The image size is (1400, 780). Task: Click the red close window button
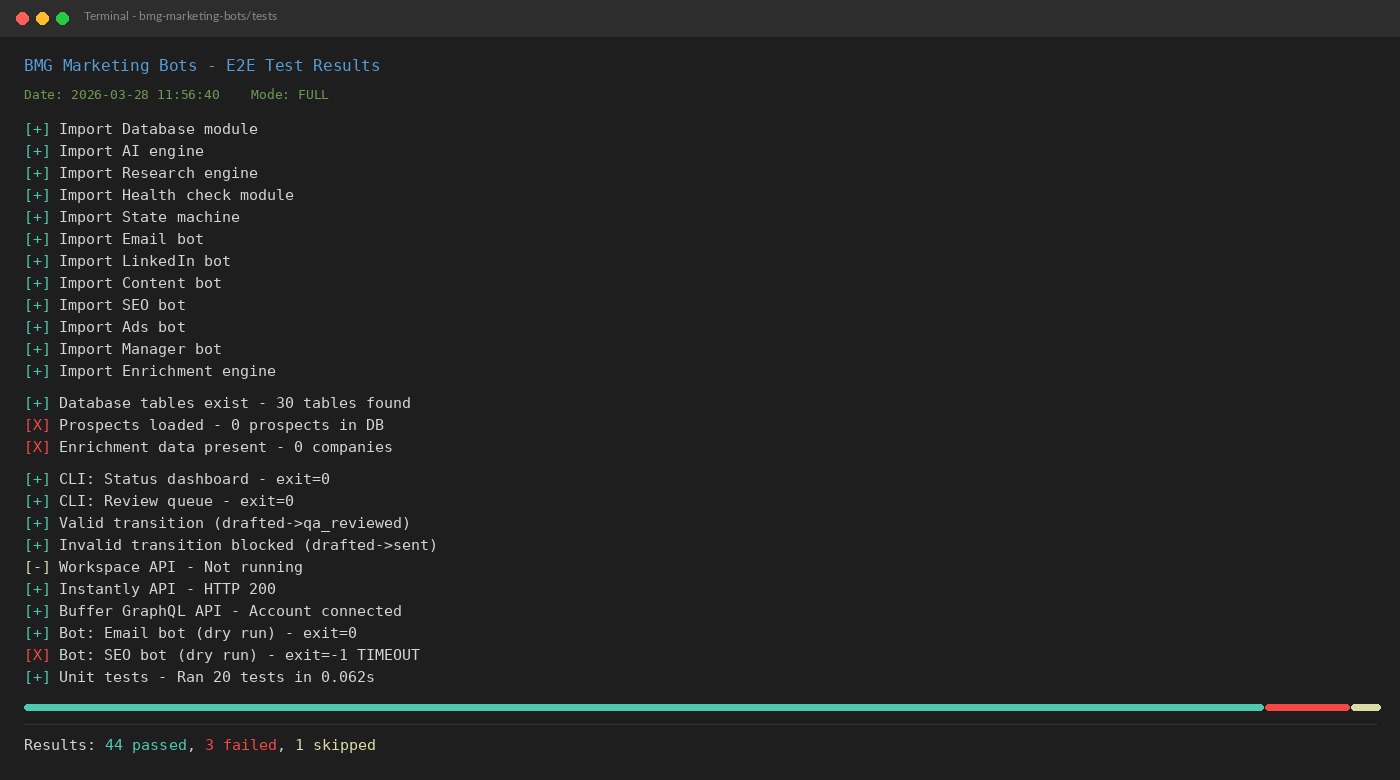[22, 18]
